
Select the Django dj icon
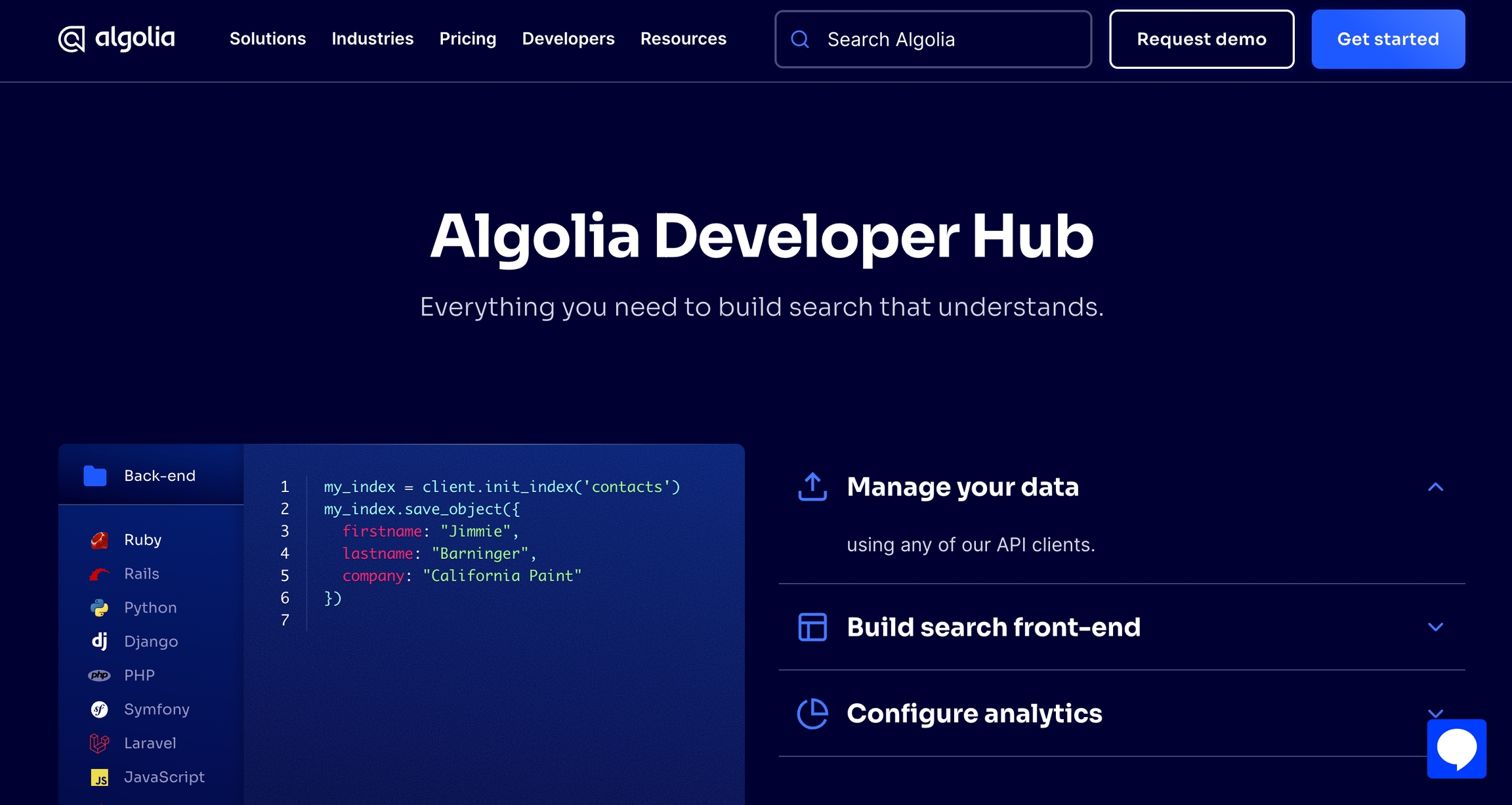(99, 641)
